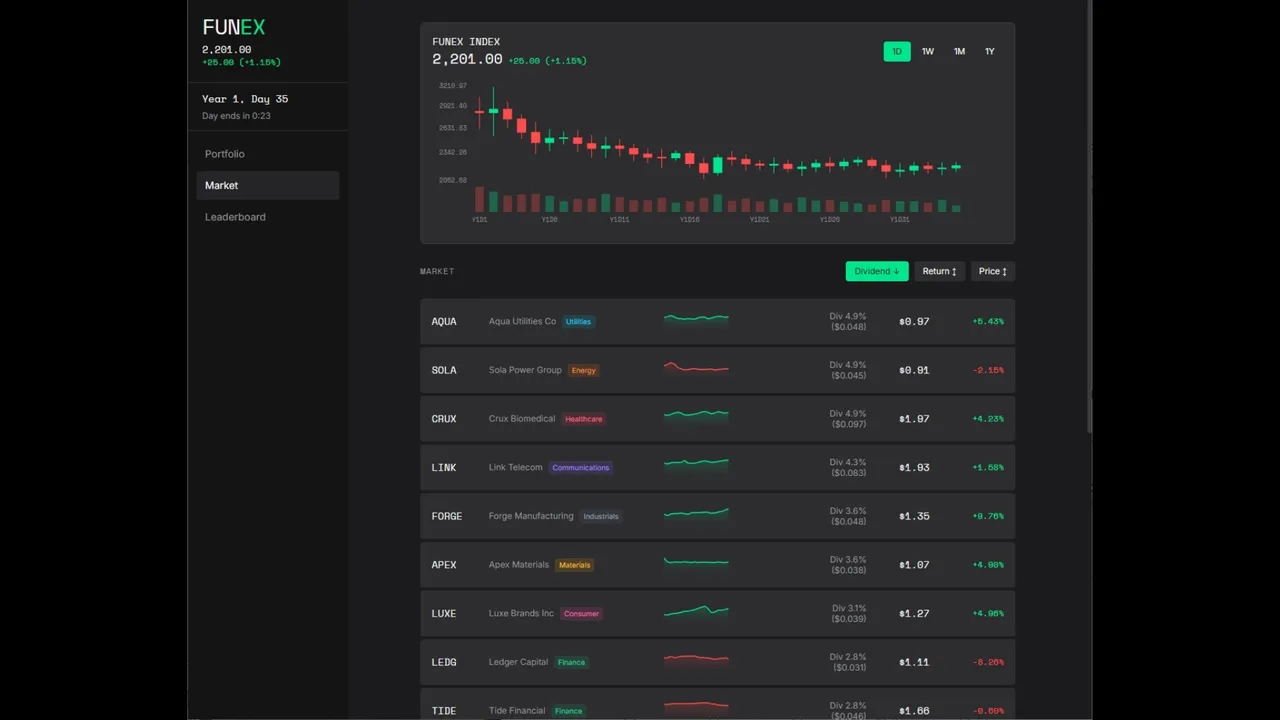Click the Industrials sector tag
This screenshot has width=1280, height=720.
point(601,517)
